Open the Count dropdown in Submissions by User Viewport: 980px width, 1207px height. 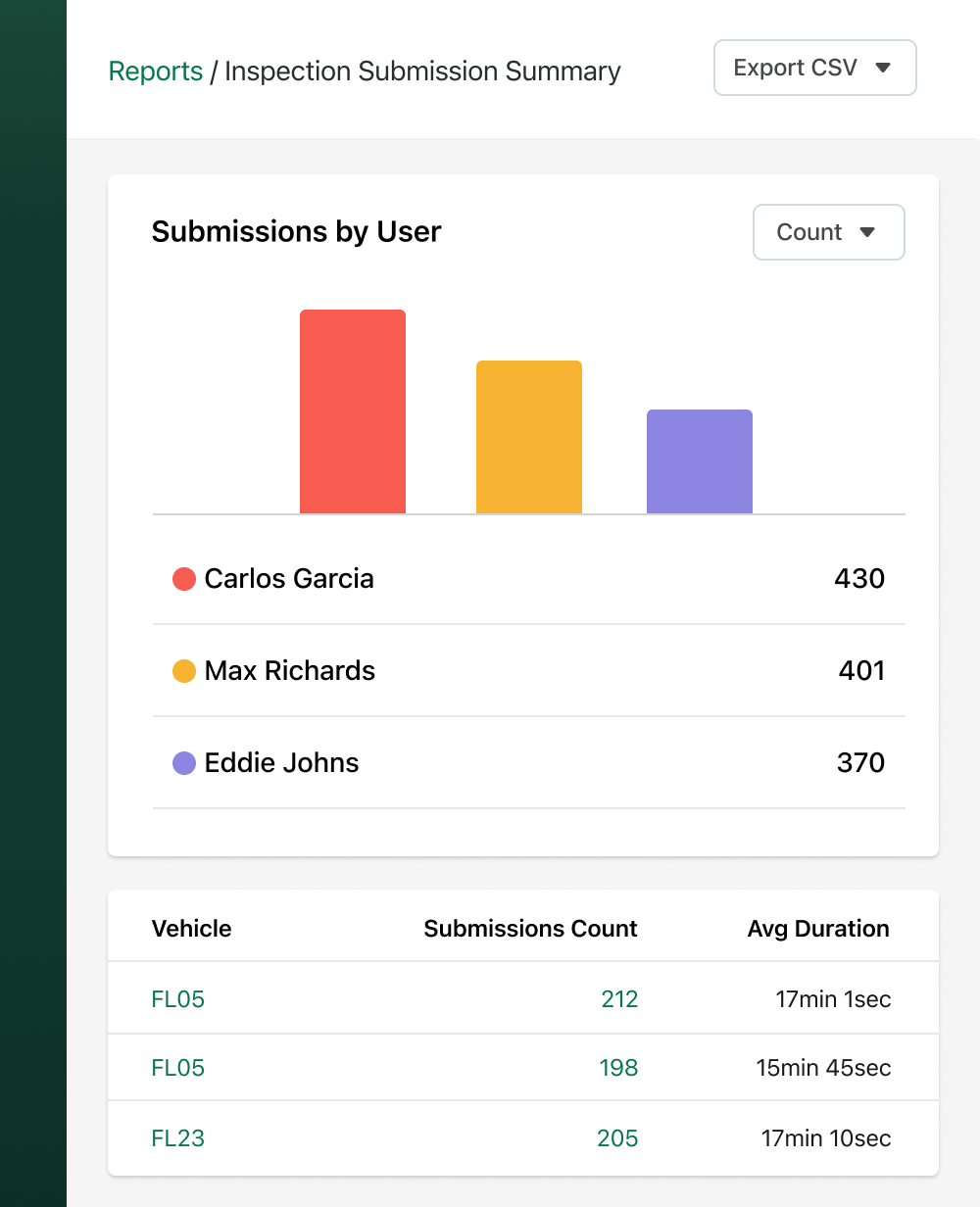[x=828, y=232]
